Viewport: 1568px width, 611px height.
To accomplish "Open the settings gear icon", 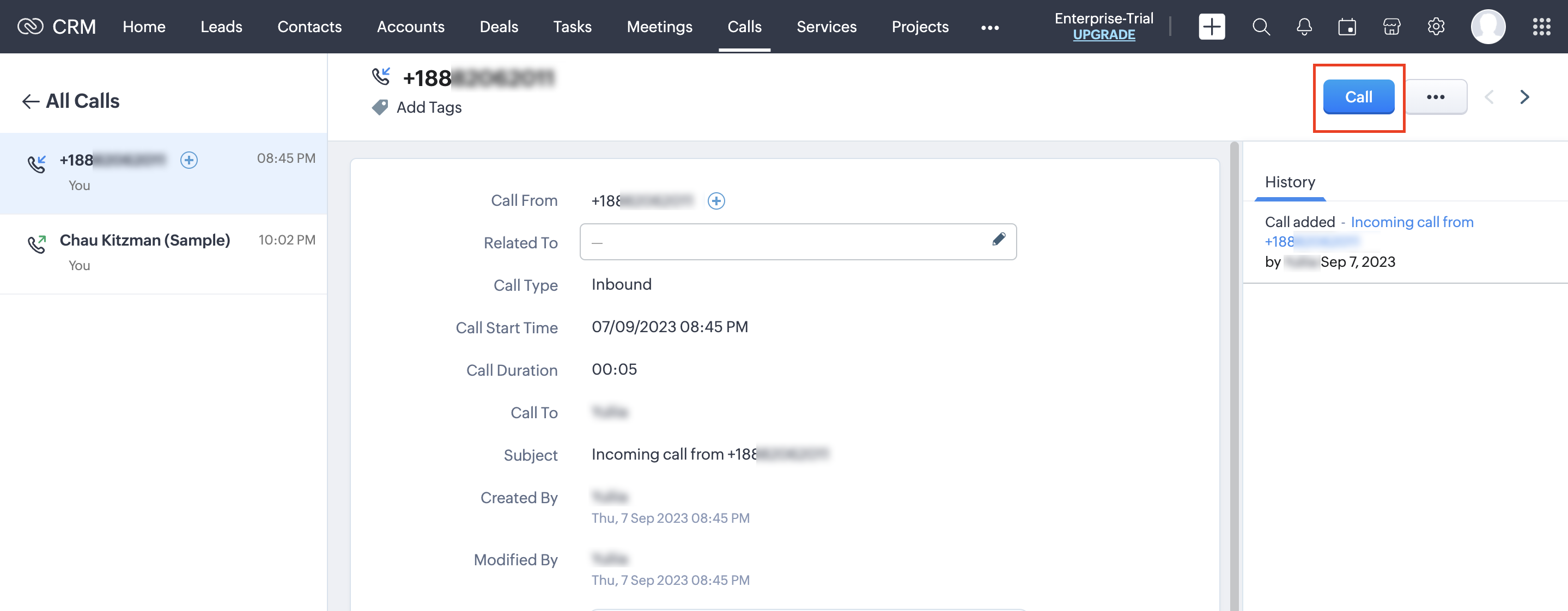I will [1436, 27].
